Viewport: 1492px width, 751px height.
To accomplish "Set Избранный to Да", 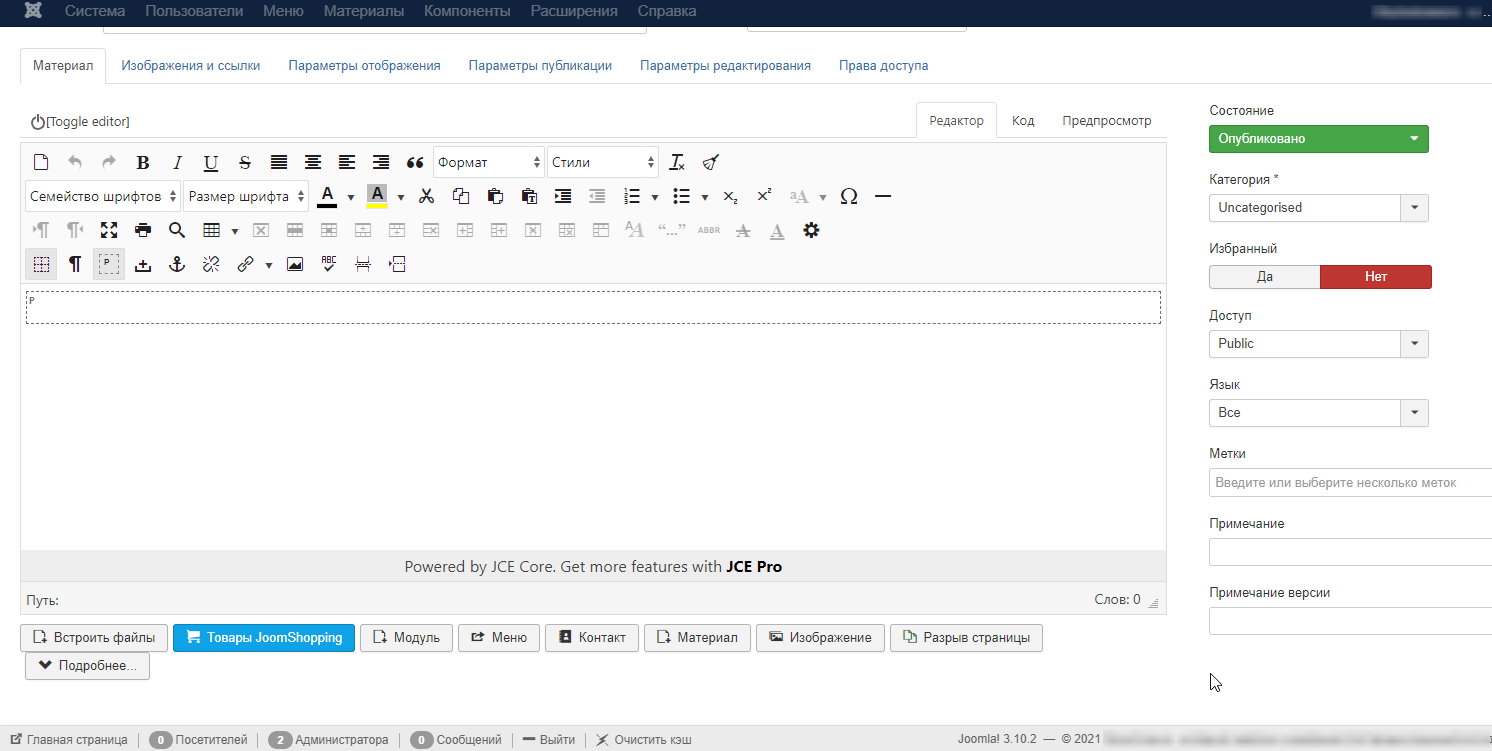I will (x=1264, y=277).
